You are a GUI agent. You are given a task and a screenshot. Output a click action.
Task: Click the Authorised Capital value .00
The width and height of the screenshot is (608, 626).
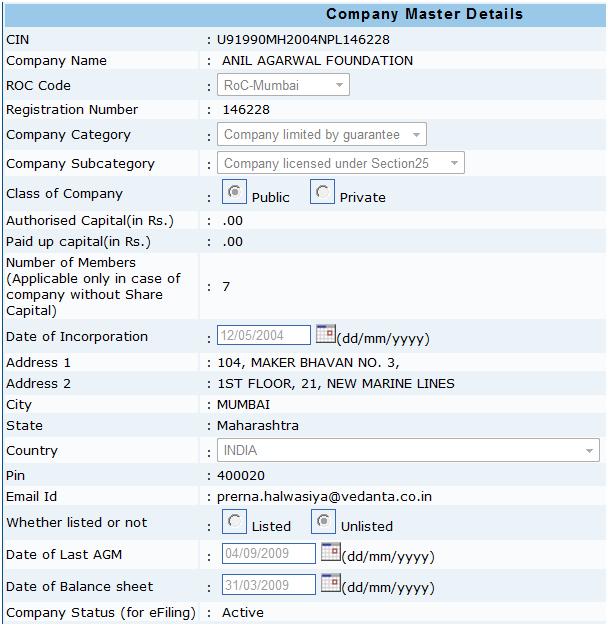point(233,221)
